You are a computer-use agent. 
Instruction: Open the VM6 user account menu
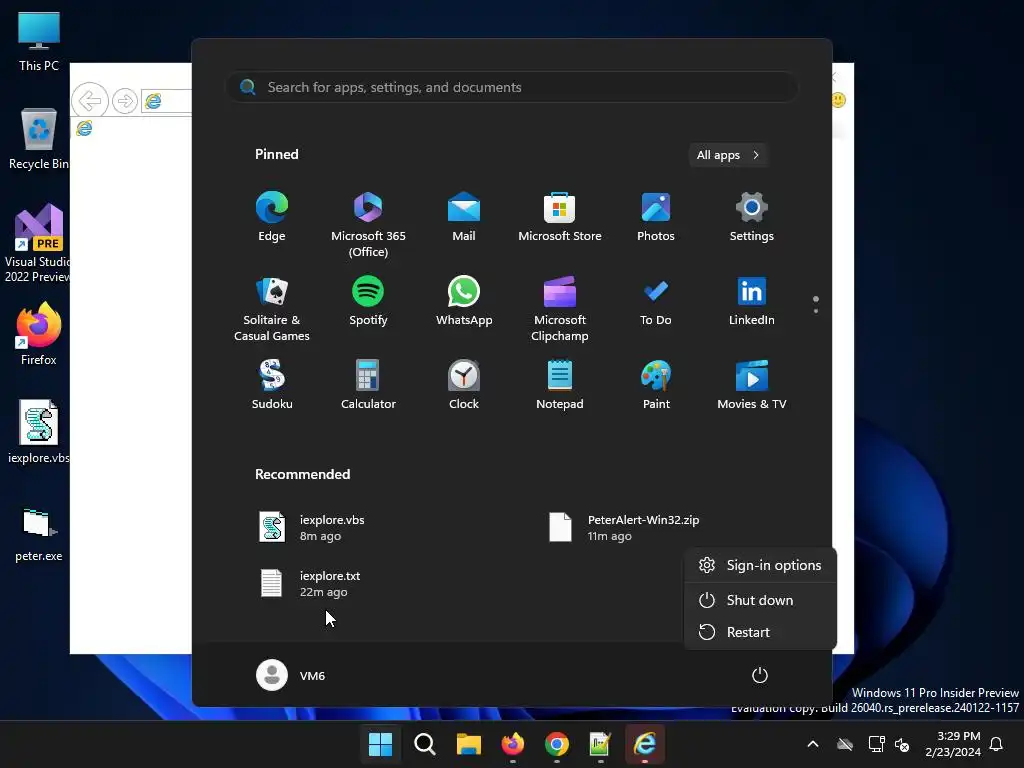pyautogui.click(x=291, y=675)
